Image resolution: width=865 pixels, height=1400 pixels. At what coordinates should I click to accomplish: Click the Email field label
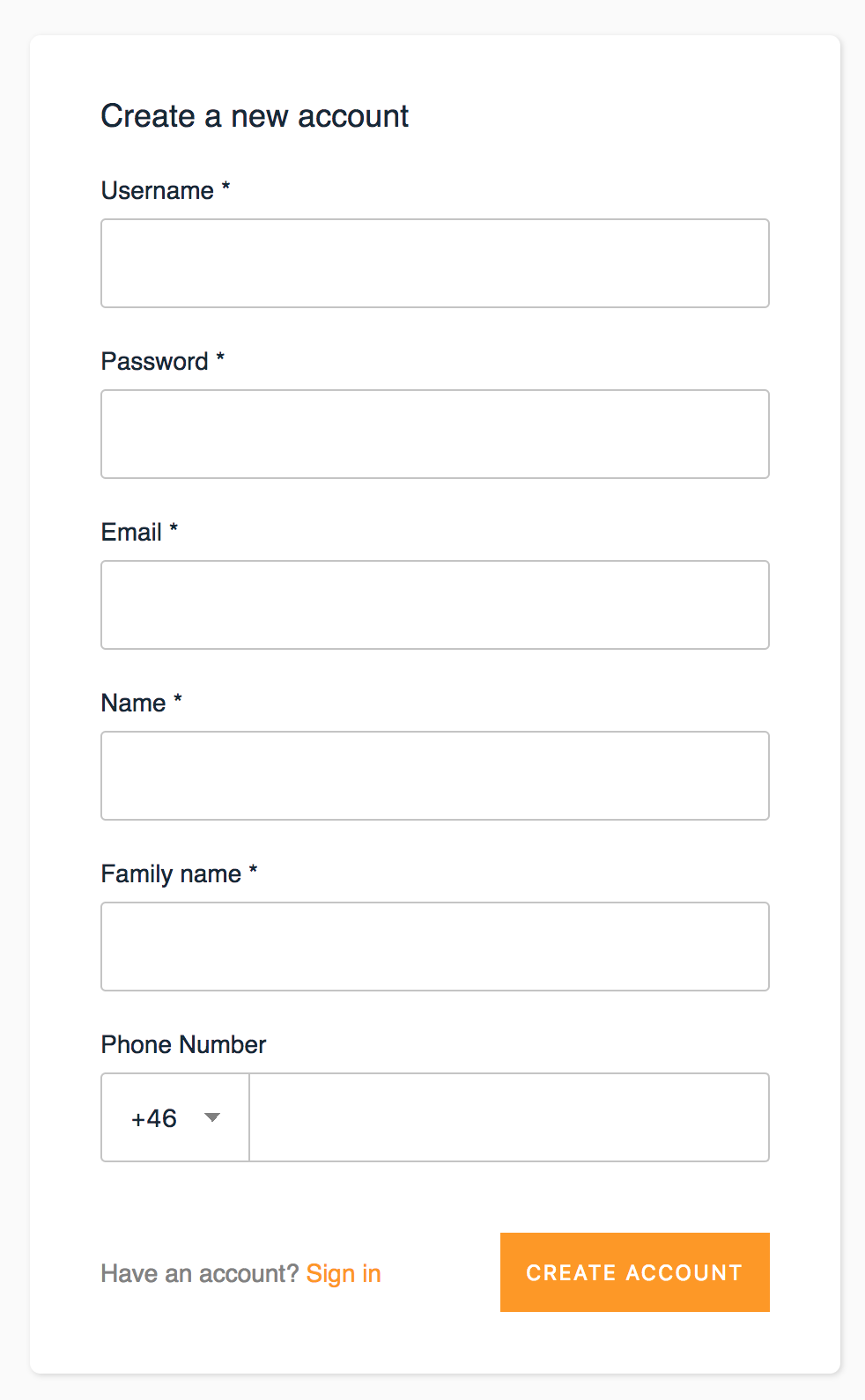pos(130,532)
